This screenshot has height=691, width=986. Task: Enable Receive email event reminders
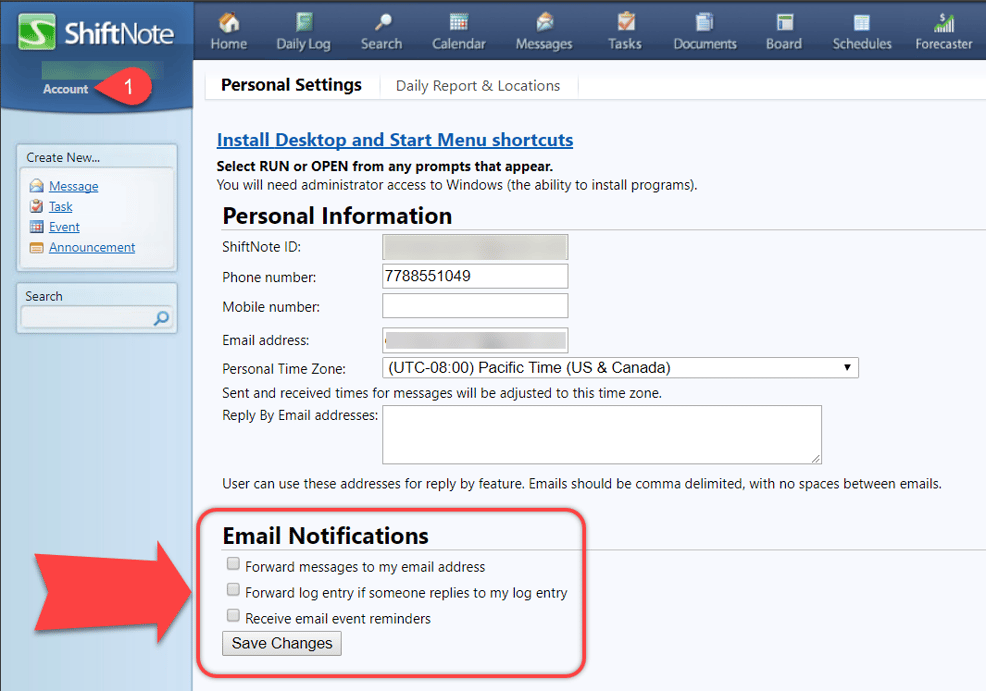pos(233,616)
